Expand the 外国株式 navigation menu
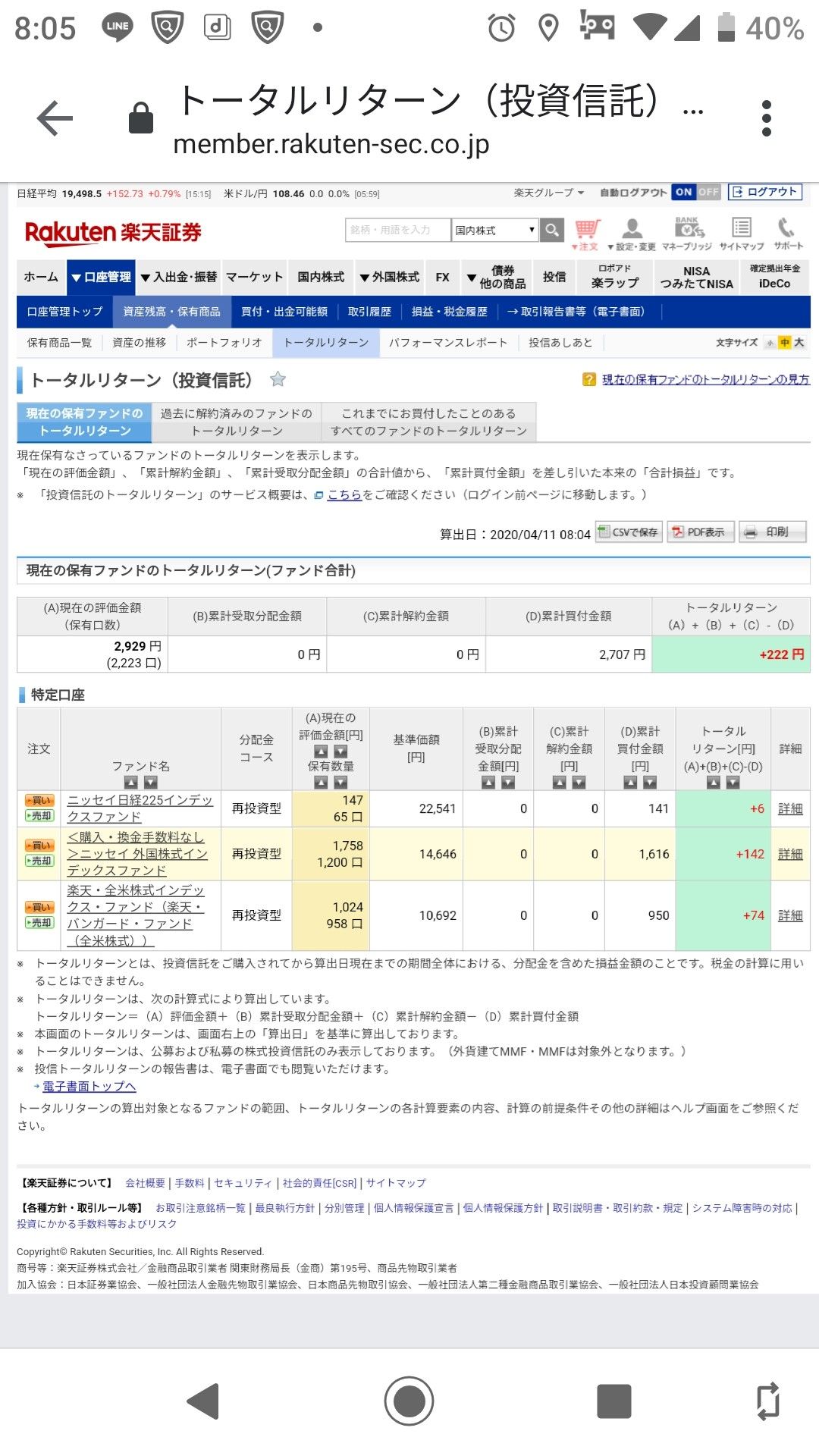This screenshot has height=1456, width=819. coord(389,278)
